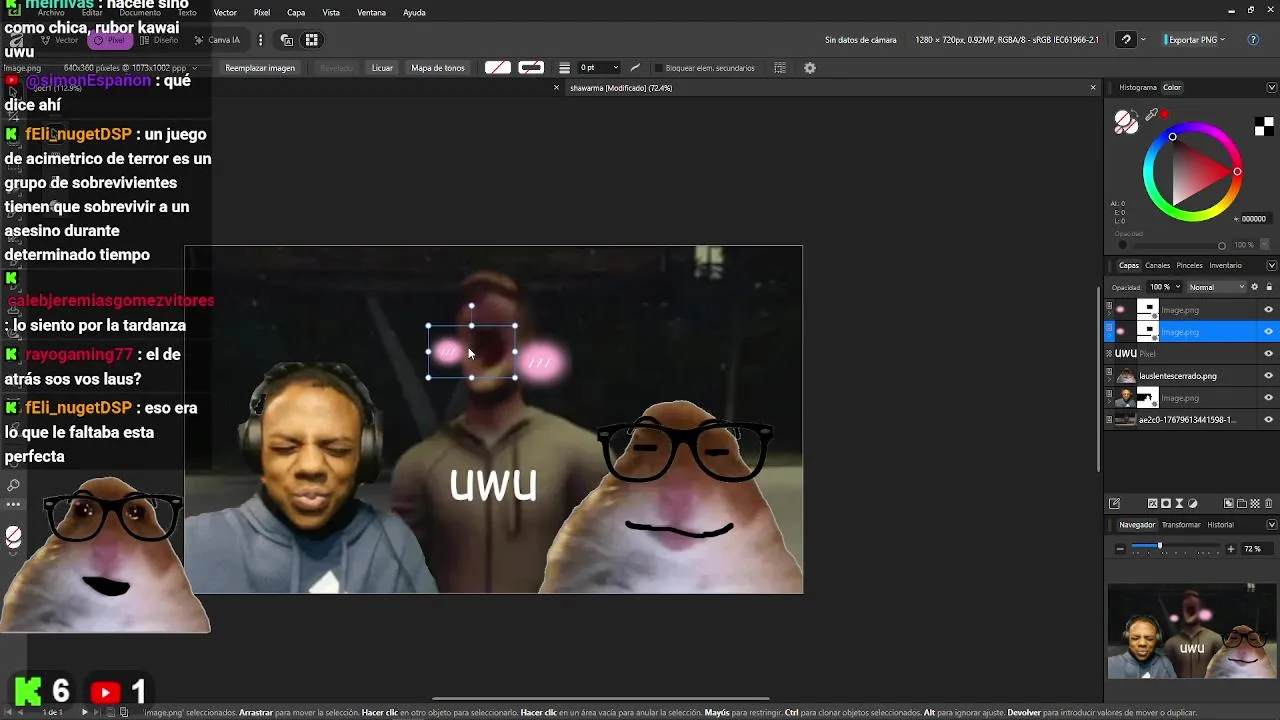The image size is (1280, 720).
Task: Expand the Color panel options chevron
Action: pos(1272,87)
